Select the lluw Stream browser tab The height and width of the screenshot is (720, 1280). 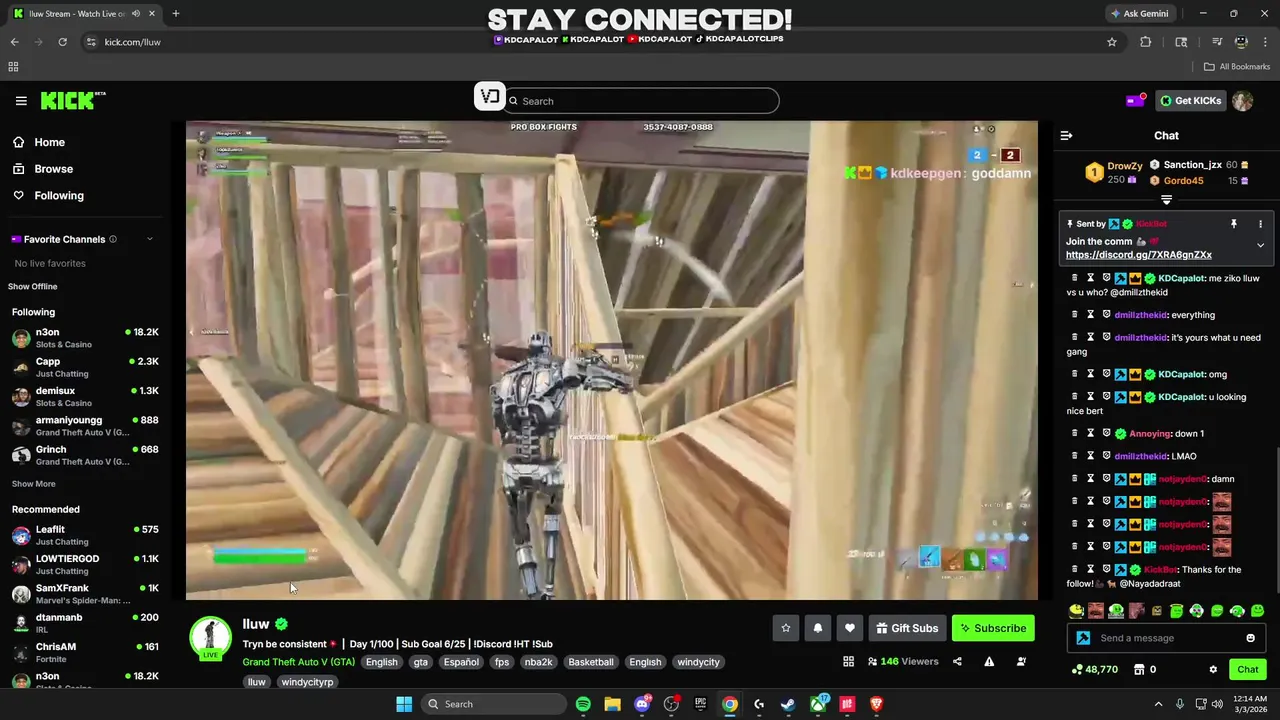(83, 14)
